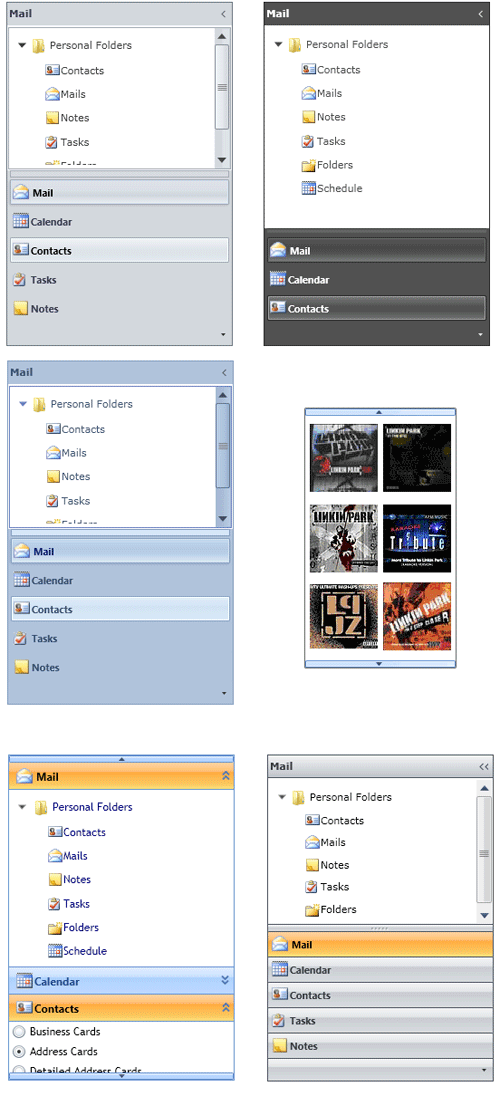The image size is (500, 1096).
Task: Collapse dark-themed panel with its header chevron
Action: click(480, 13)
